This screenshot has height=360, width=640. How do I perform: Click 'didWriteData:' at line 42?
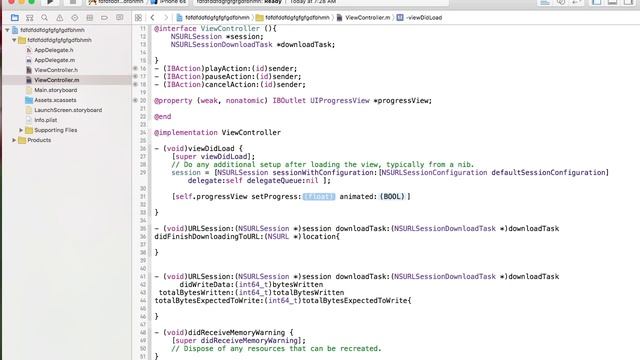coord(207,284)
